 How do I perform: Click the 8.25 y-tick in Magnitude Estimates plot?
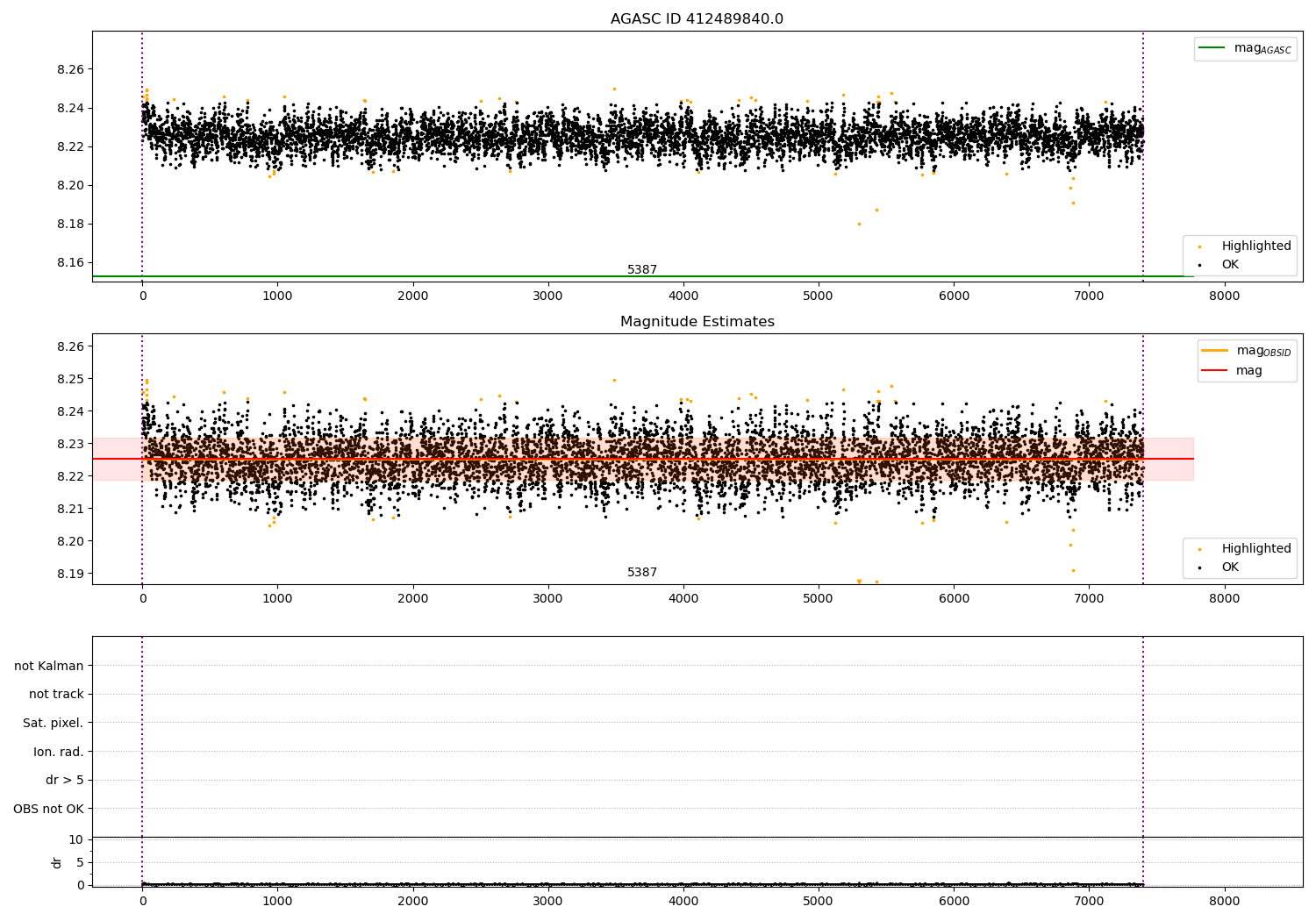pyautogui.click(x=69, y=379)
